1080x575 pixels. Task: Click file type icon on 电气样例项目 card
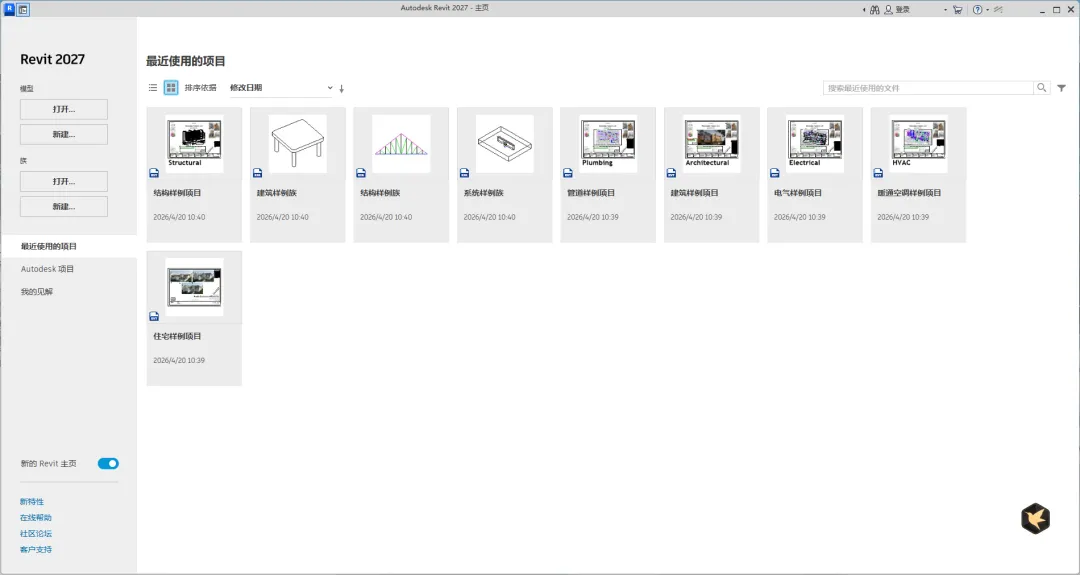pyautogui.click(x=775, y=173)
